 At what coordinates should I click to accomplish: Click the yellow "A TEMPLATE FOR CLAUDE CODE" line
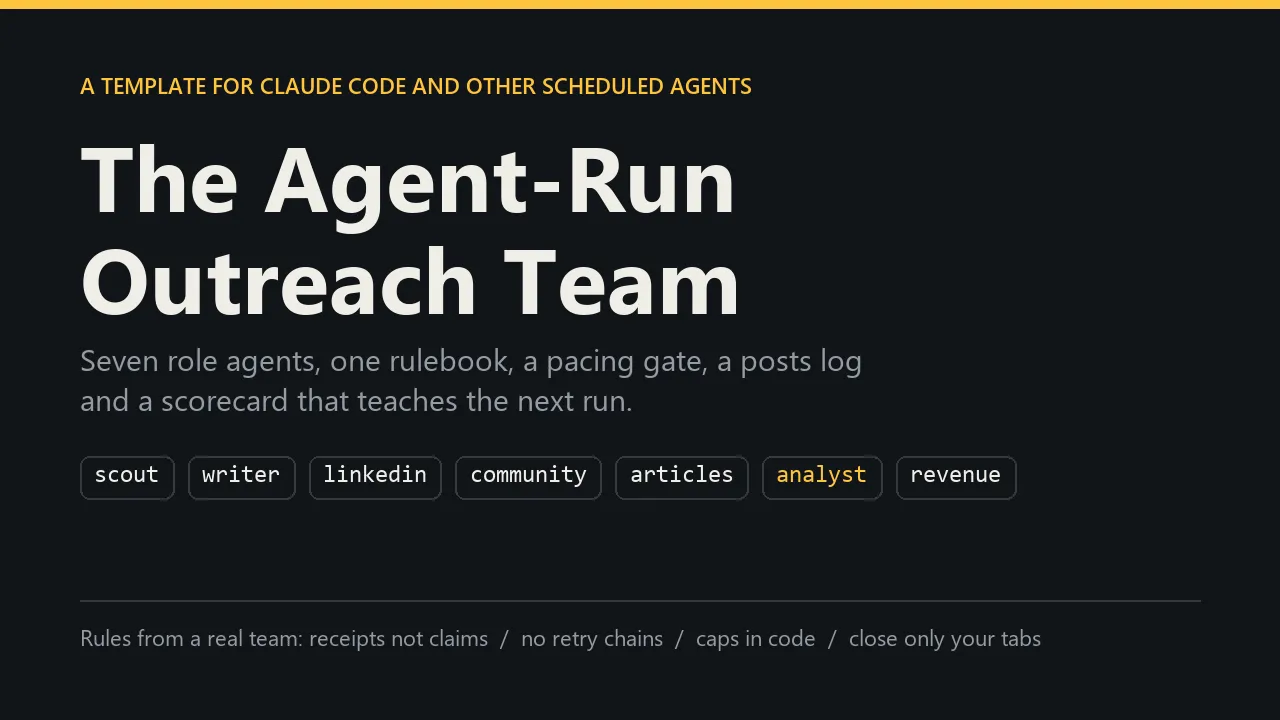pos(416,87)
